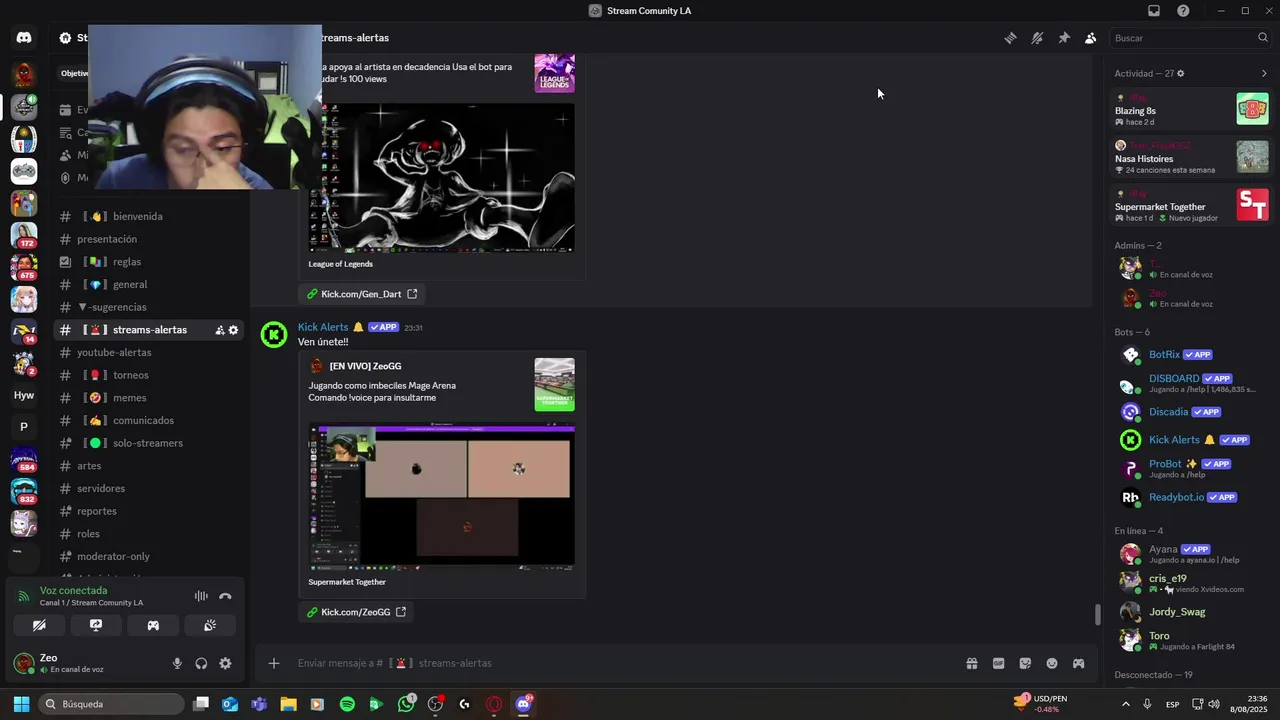Select the bienvenida channel
This screenshot has width=1280, height=720.
pos(148,216)
